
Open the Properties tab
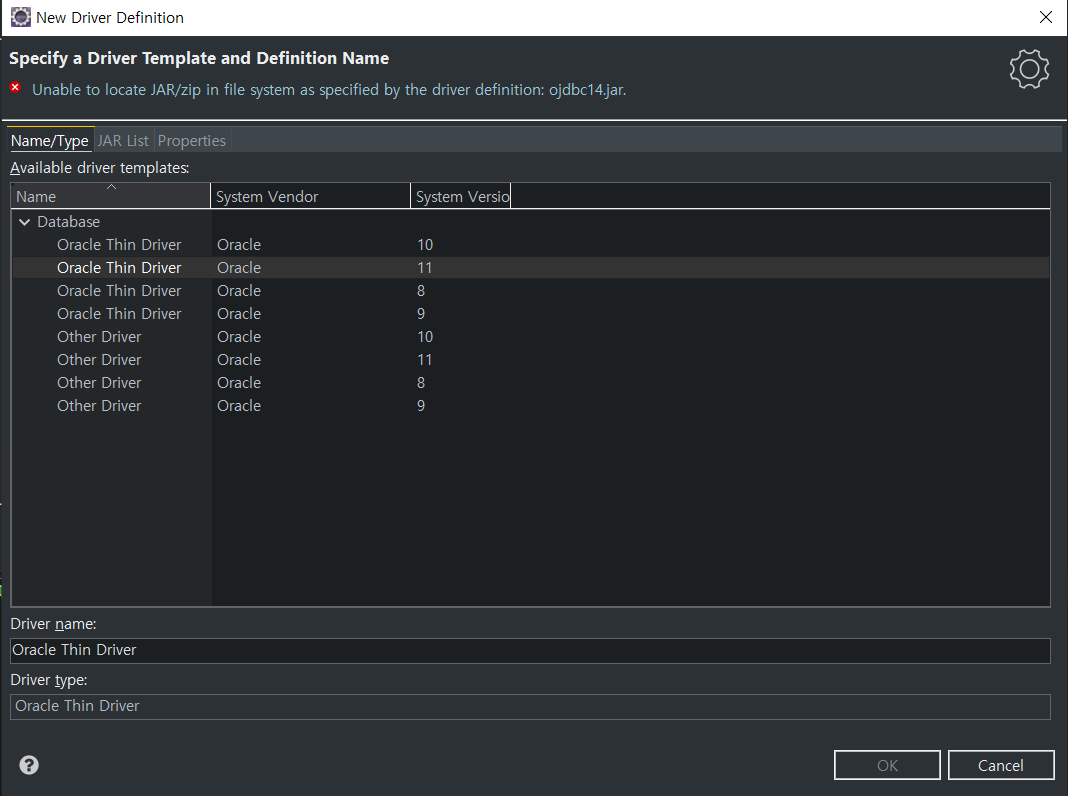pyautogui.click(x=191, y=140)
